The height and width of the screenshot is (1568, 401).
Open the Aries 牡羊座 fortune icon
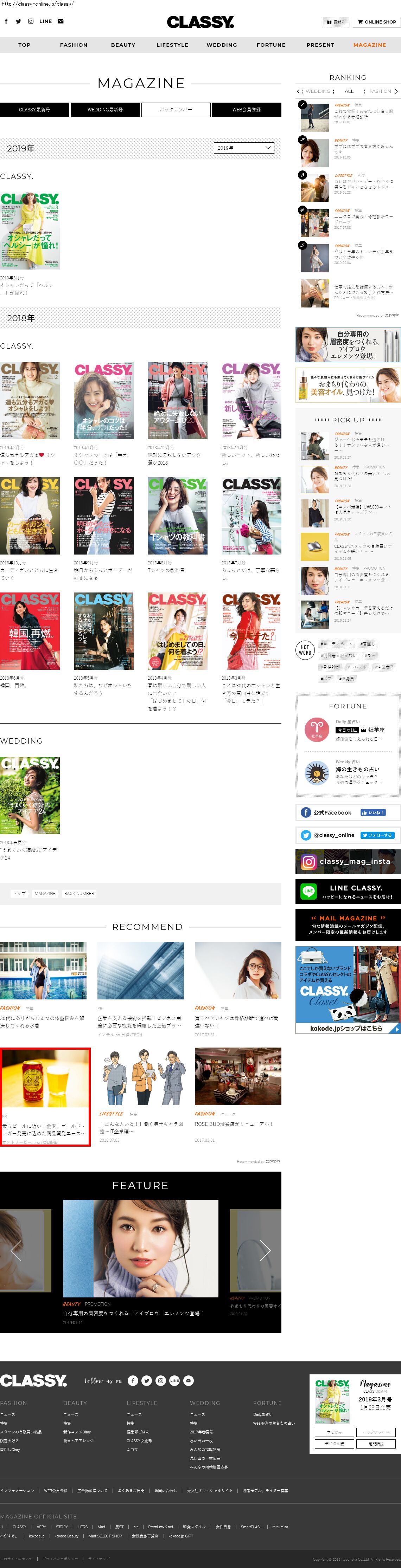click(317, 730)
